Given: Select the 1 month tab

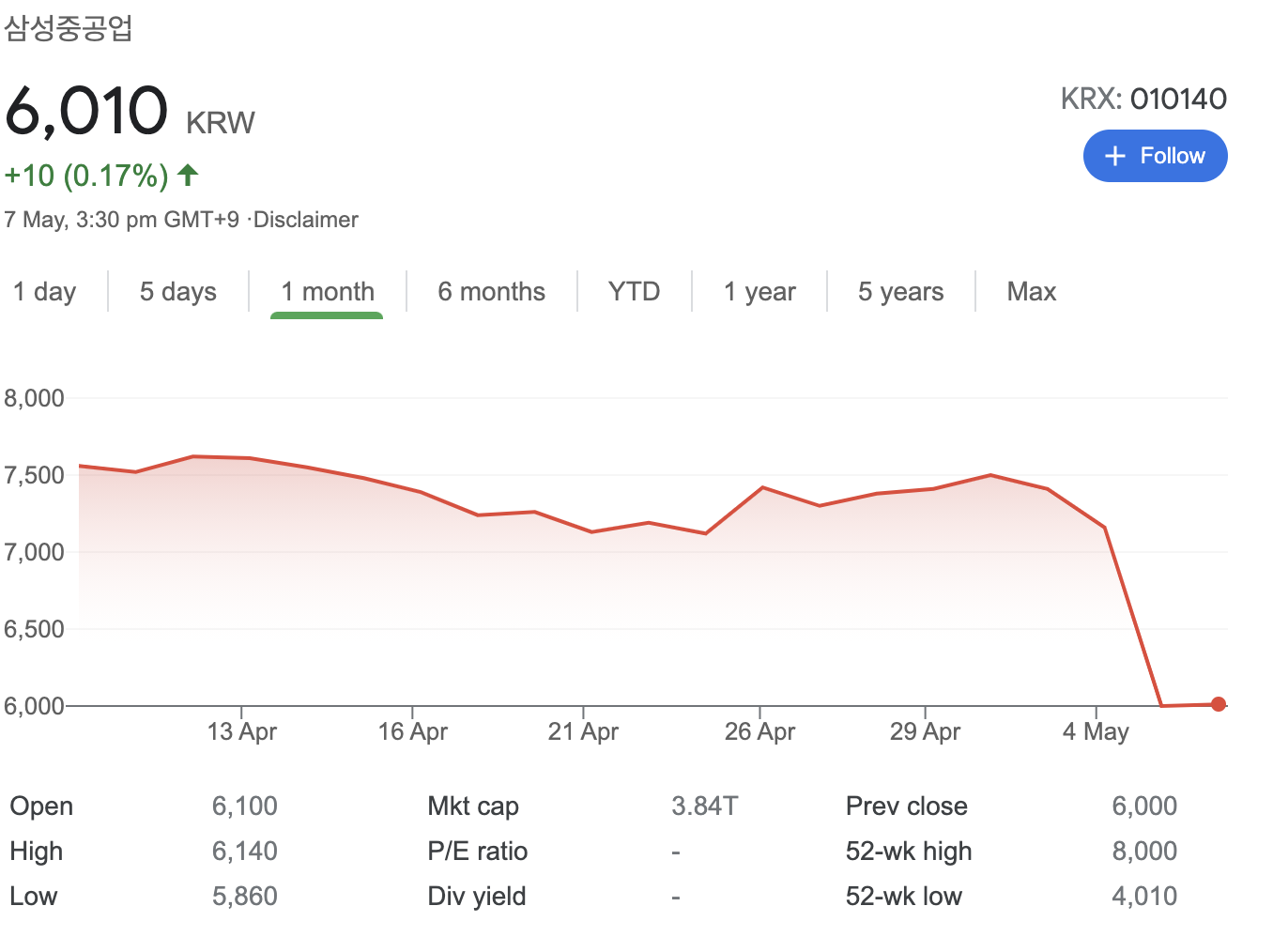Looking at the screenshot, I should pos(328,292).
